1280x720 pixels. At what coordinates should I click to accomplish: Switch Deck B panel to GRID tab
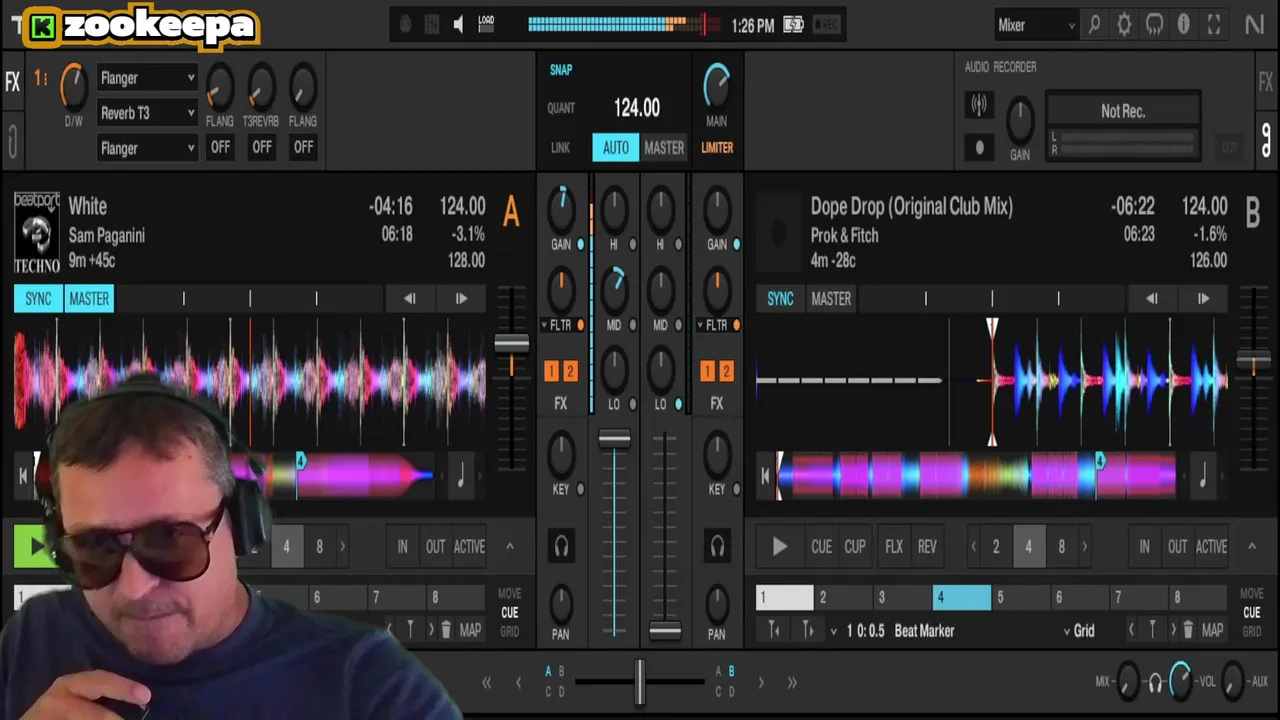(1252, 632)
